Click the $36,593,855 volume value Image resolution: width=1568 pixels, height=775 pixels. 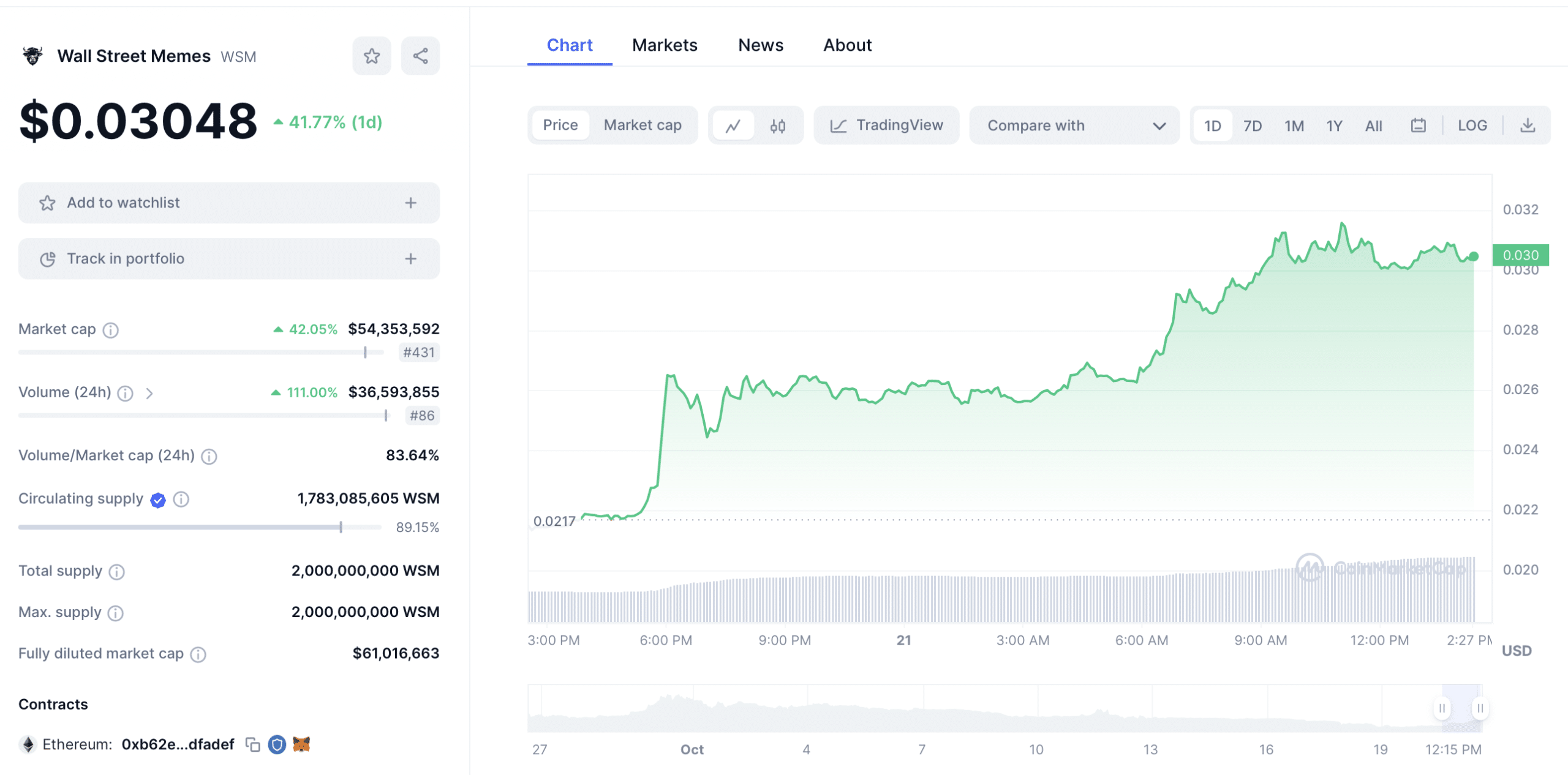394,392
